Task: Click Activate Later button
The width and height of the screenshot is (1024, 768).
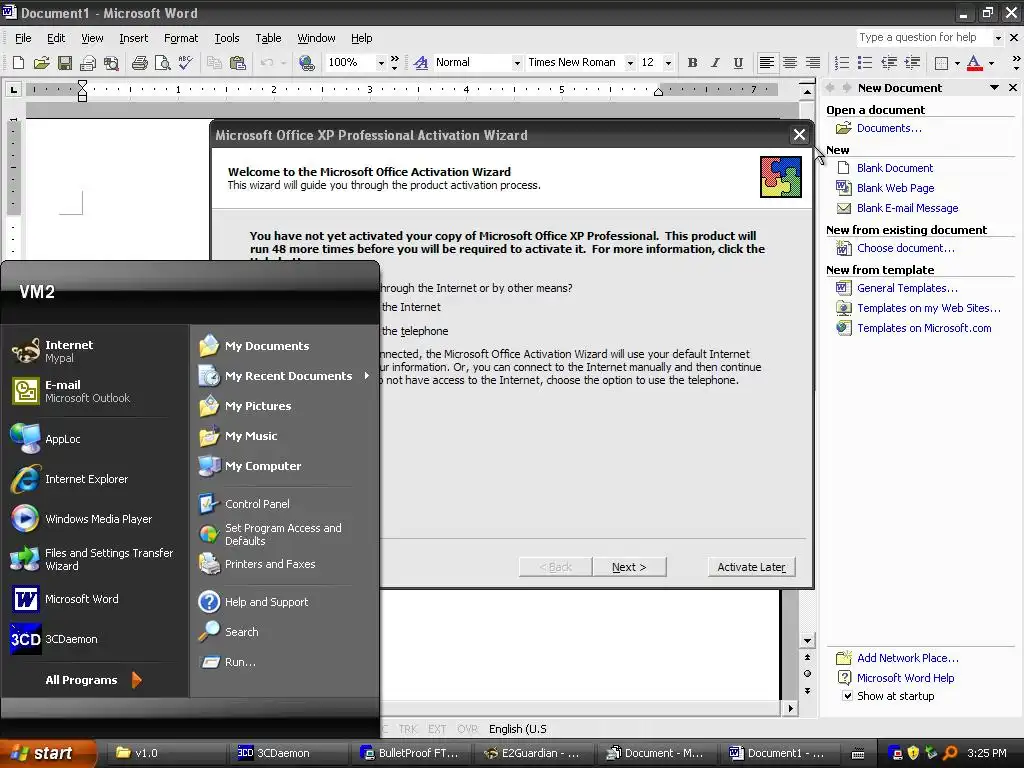Action: (x=752, y=567)
